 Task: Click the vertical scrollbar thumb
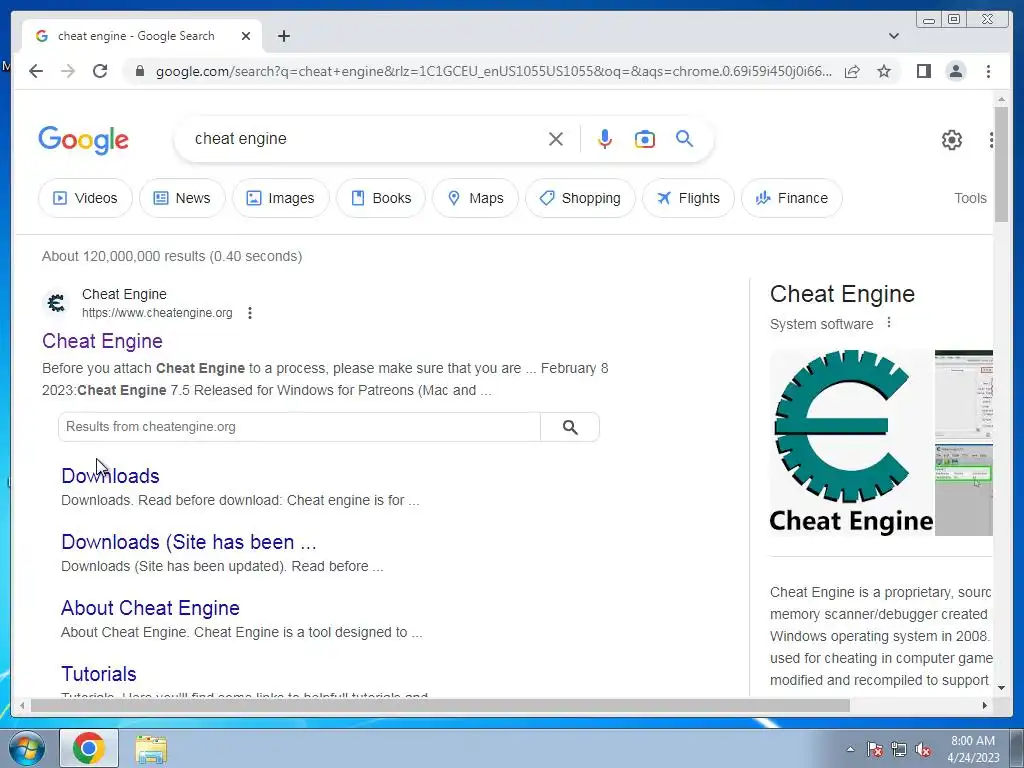pos(1001,165)
